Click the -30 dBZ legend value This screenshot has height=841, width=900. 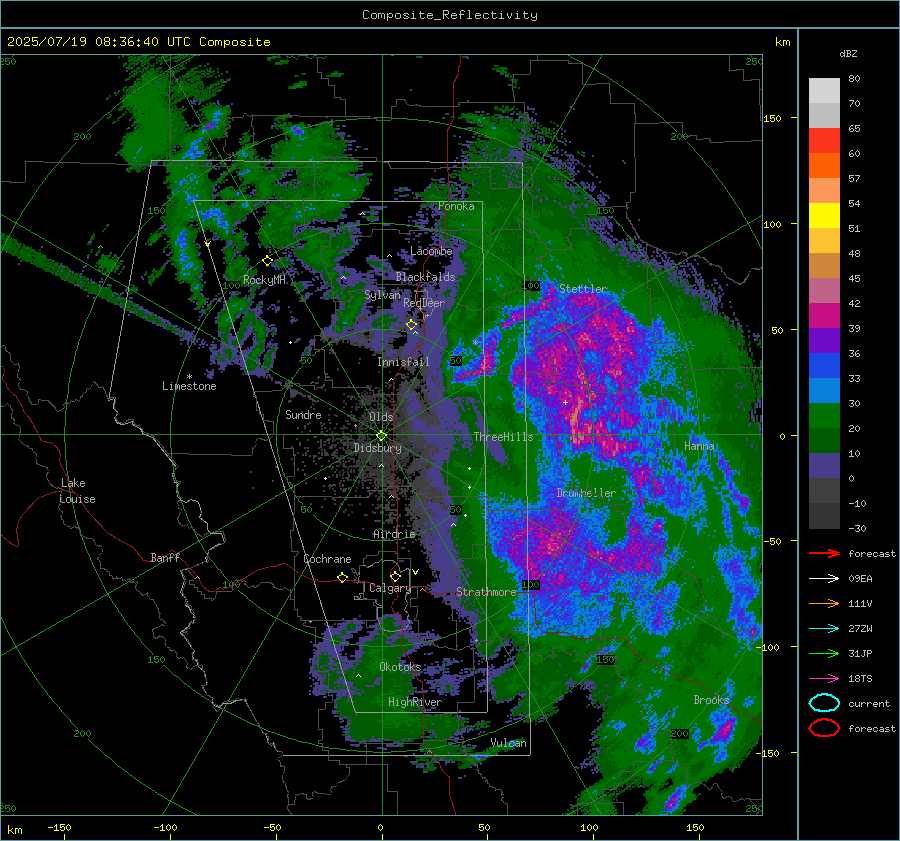click(x=857, y=528)
